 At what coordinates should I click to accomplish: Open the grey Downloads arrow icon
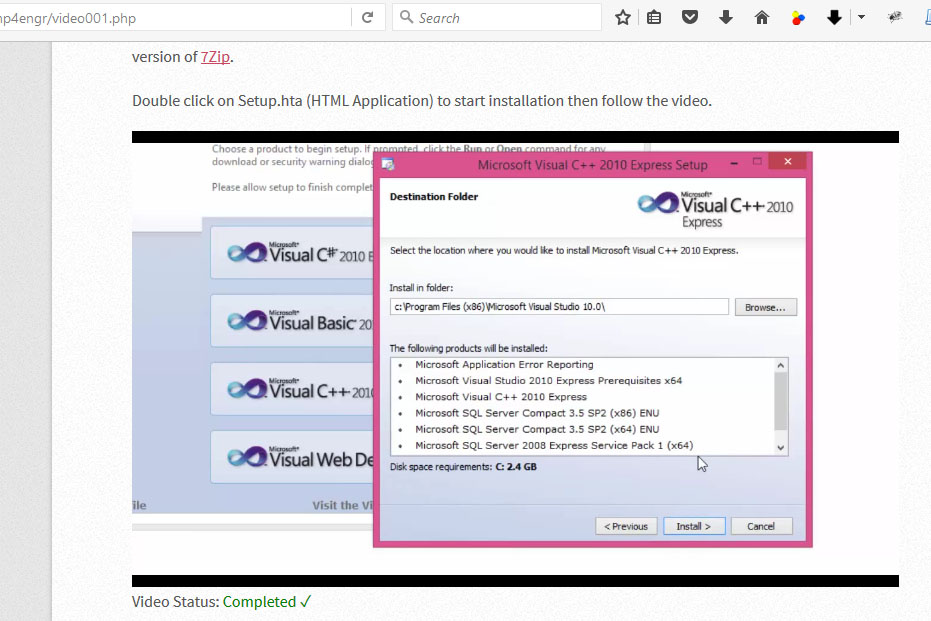tap(726, 18)
